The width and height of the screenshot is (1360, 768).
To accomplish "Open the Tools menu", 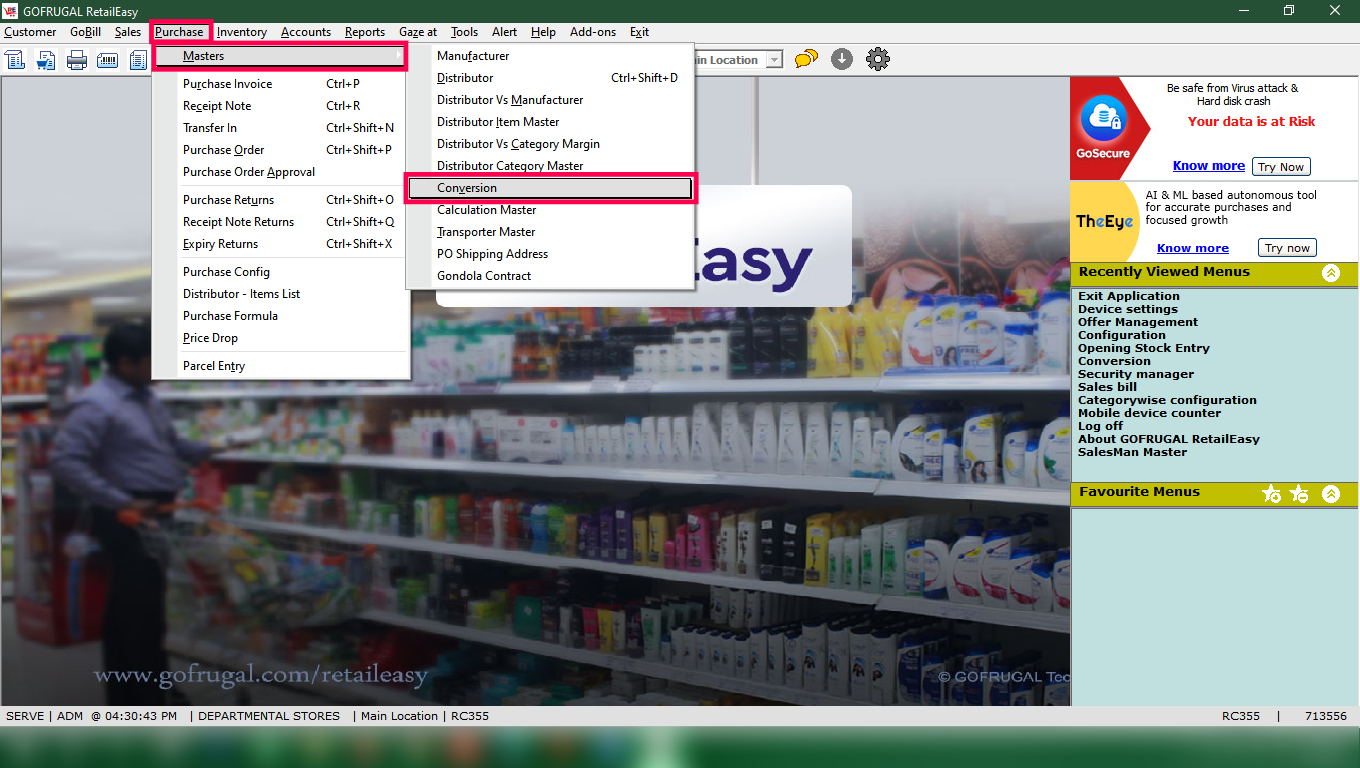I will [464, 32].
